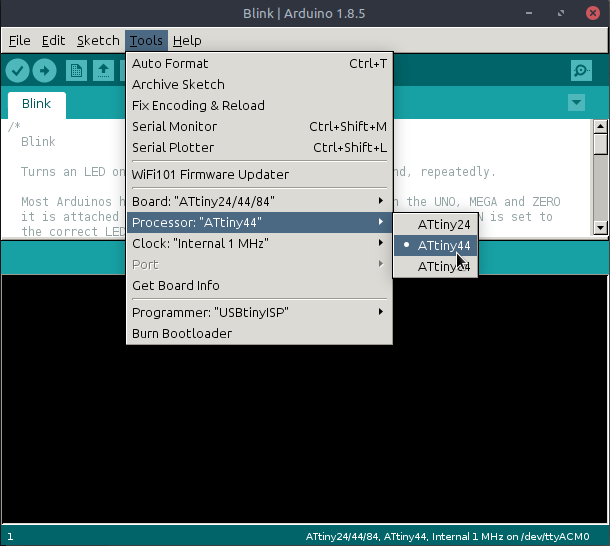This screenshot has width=610, height=546.
Task: Open the tab options dropdown arrow
Action: tap(576, 103)
